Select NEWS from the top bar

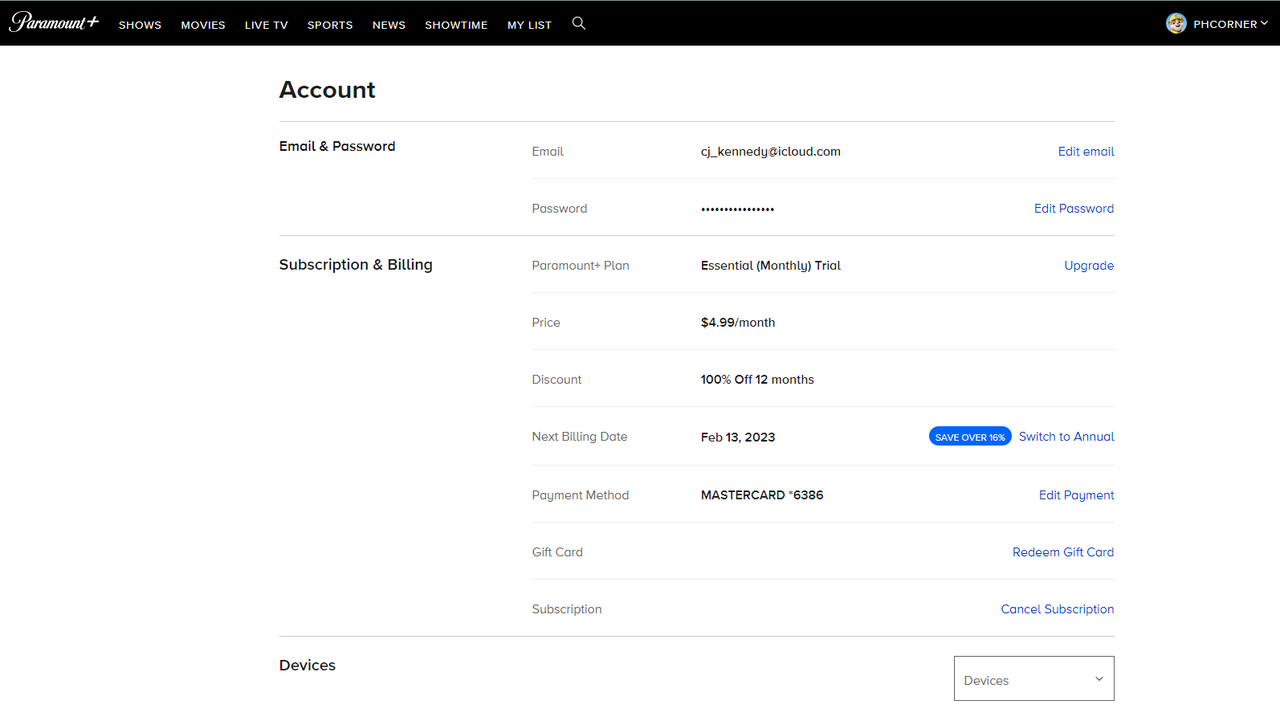(x=389, y=25)
